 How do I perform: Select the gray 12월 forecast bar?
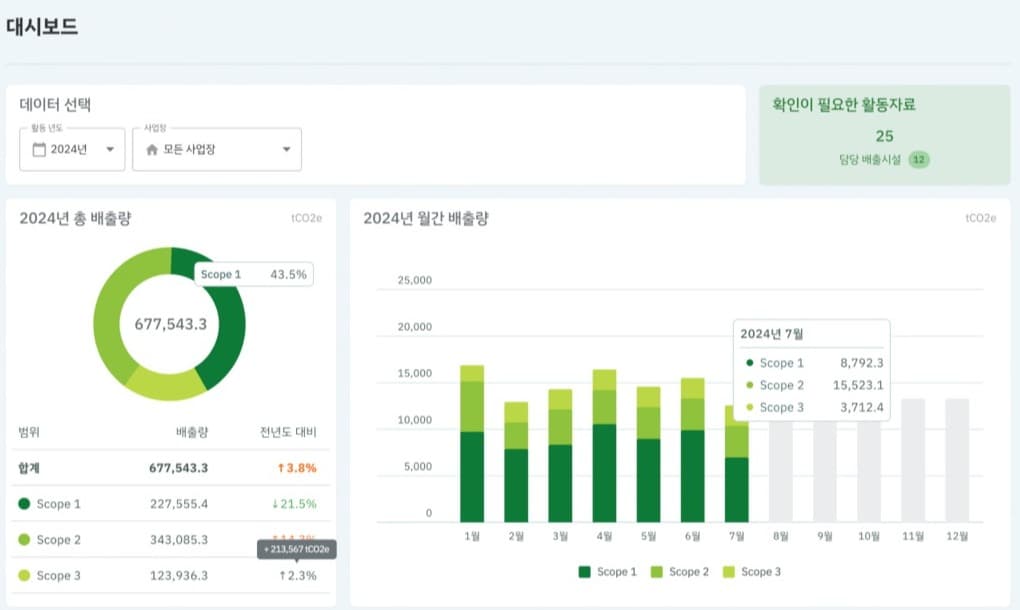[x=957, y=460]
